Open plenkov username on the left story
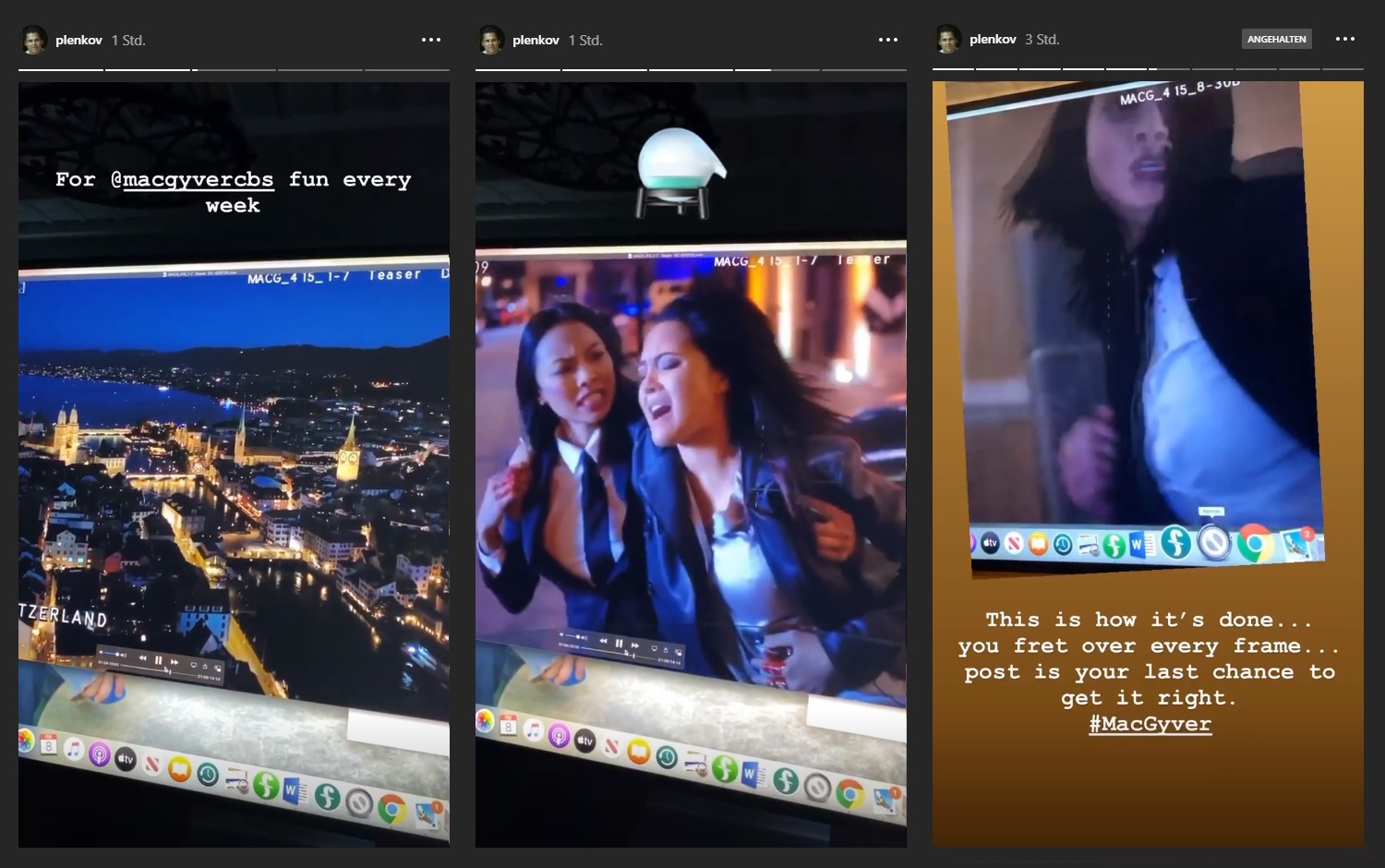Viewport: 1385px width, 868px height. (x=78, y=40)
